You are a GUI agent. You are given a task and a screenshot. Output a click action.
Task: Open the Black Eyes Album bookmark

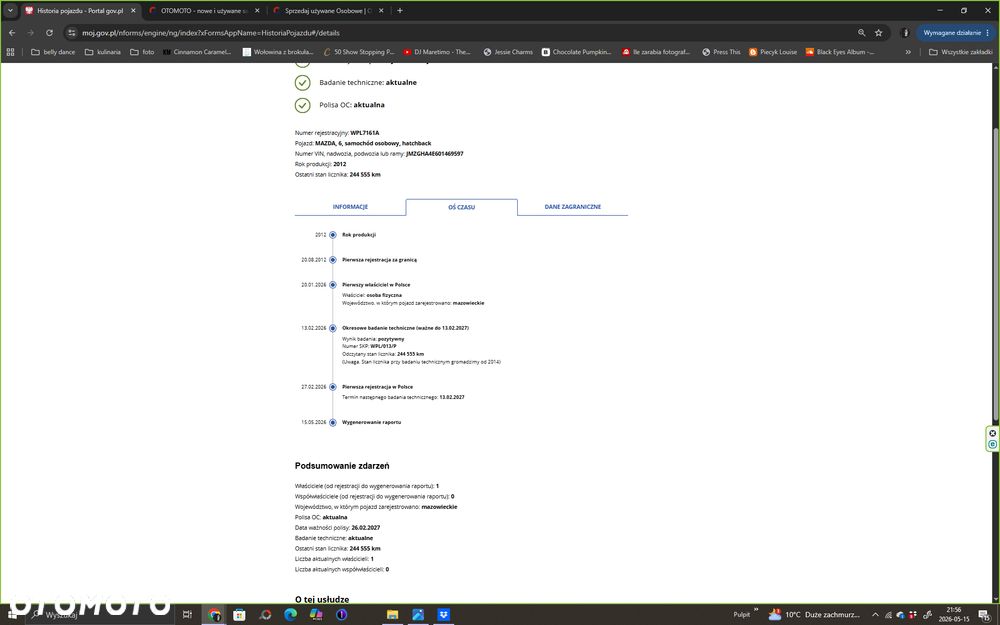[x=839, y=52]
